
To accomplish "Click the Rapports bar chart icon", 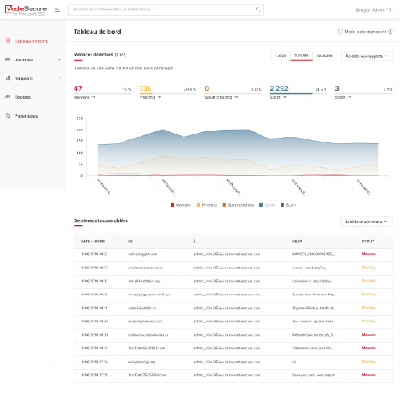I will pyautogui.click(x=8, y=78).
